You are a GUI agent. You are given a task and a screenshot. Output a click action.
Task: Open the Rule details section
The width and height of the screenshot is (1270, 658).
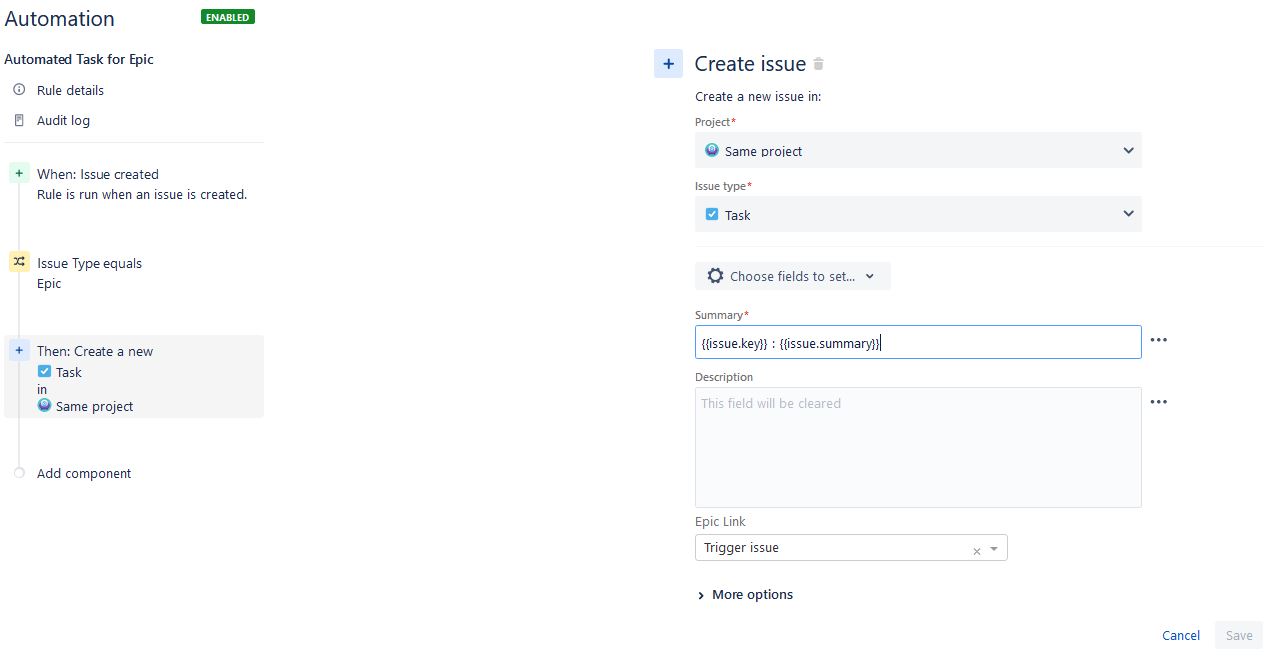point(70,90)
